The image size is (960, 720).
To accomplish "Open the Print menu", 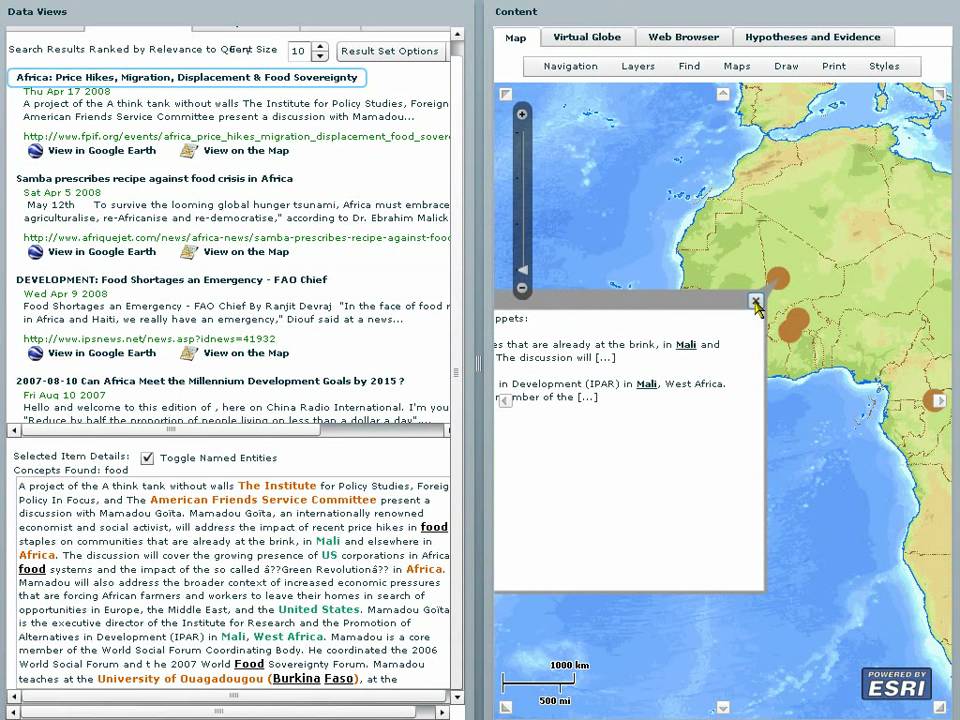I will click(834, 66).
